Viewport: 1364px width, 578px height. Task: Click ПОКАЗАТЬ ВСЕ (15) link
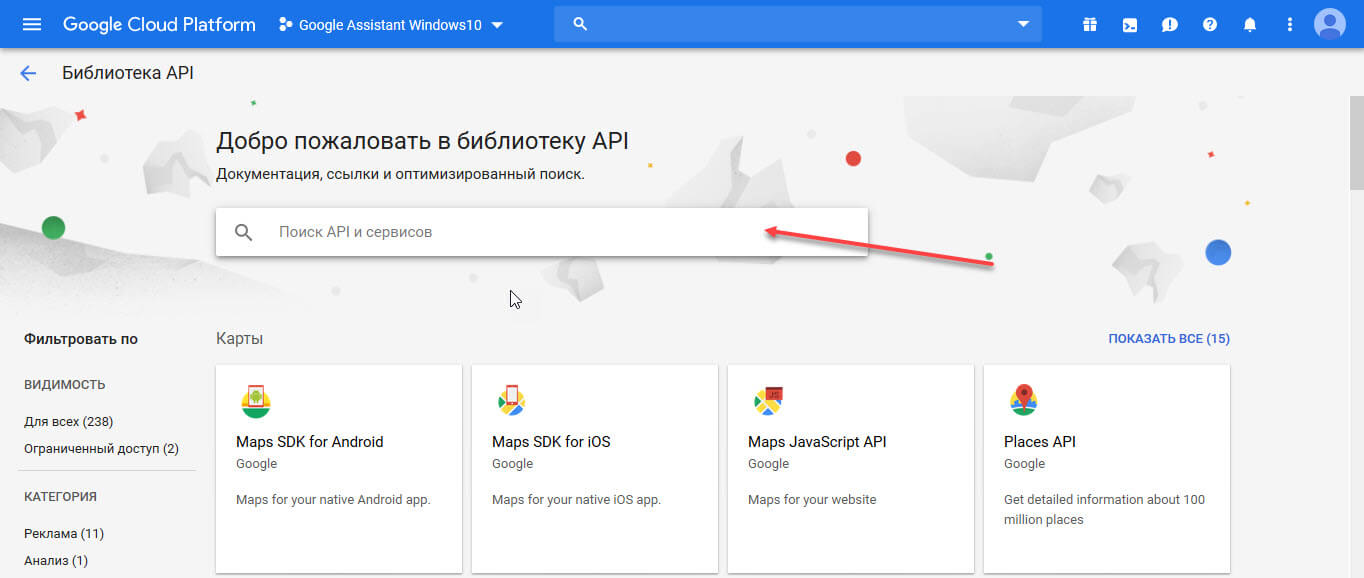click(1169, 339)
